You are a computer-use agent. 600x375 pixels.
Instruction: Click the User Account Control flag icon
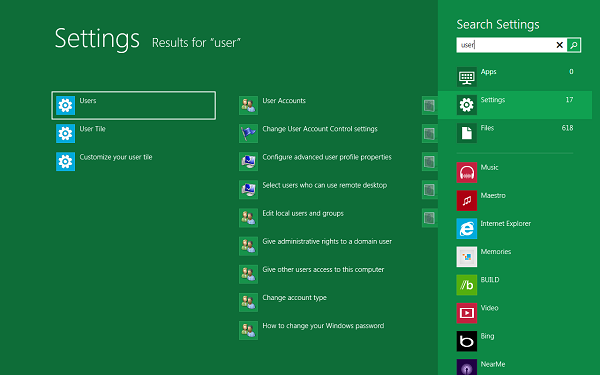pyautogui.click(x=248, y=133)
